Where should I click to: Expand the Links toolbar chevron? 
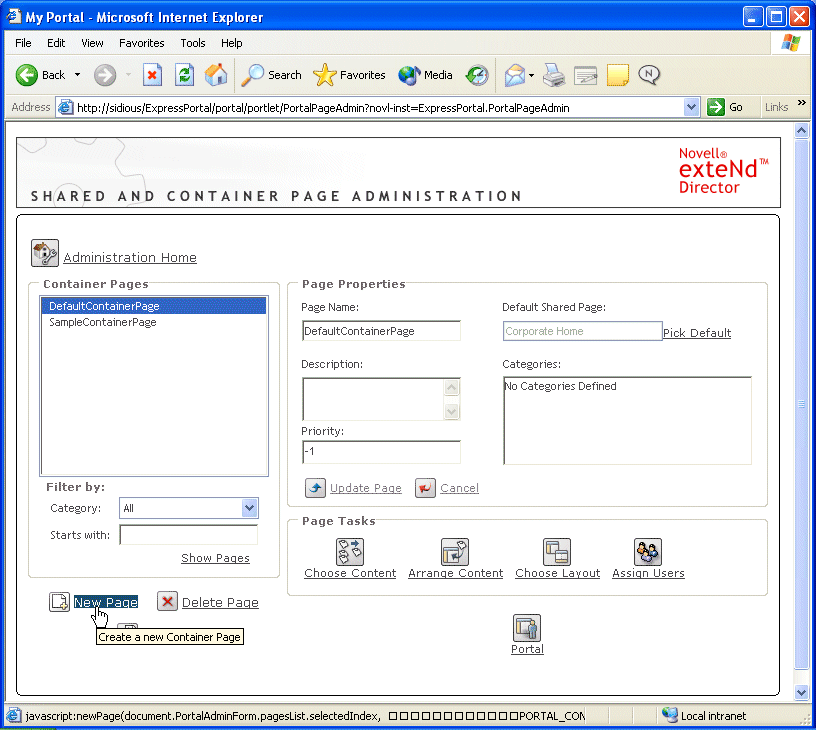pyautogui.click(x=801, y=103)
